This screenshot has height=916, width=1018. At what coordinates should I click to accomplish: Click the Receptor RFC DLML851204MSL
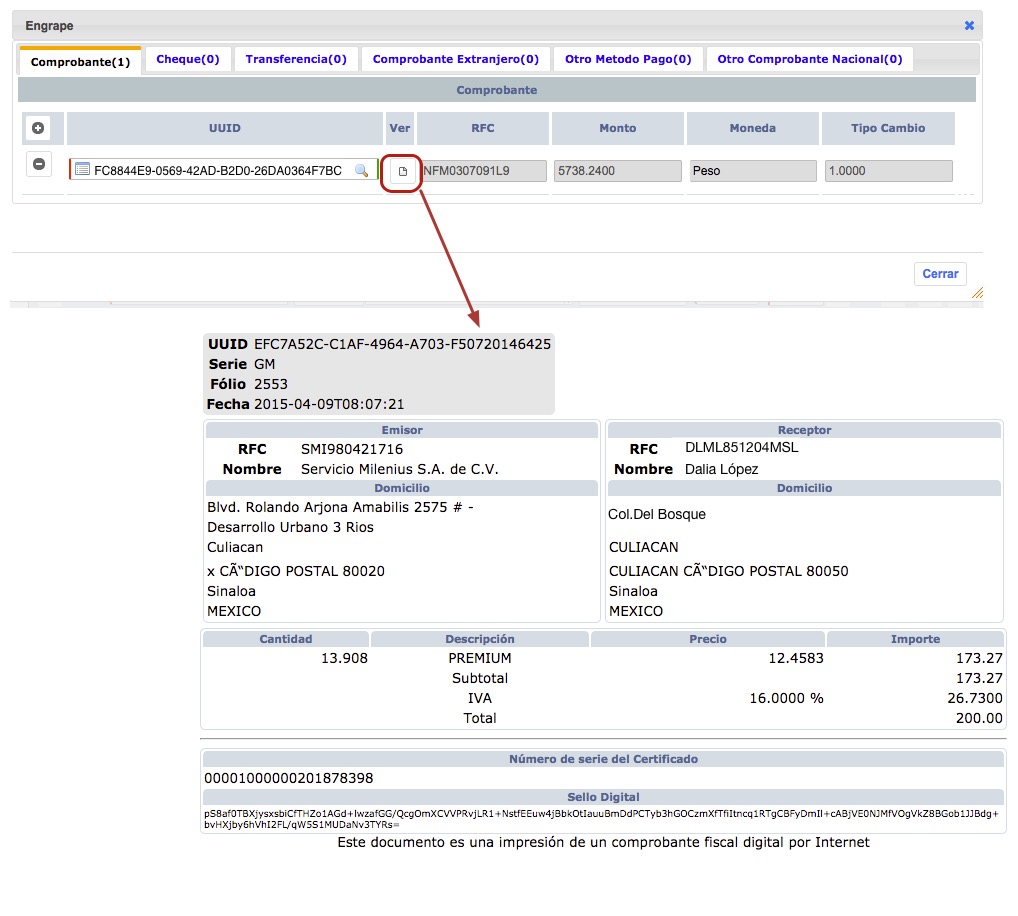pyautogui.click(x=741, y=447)
